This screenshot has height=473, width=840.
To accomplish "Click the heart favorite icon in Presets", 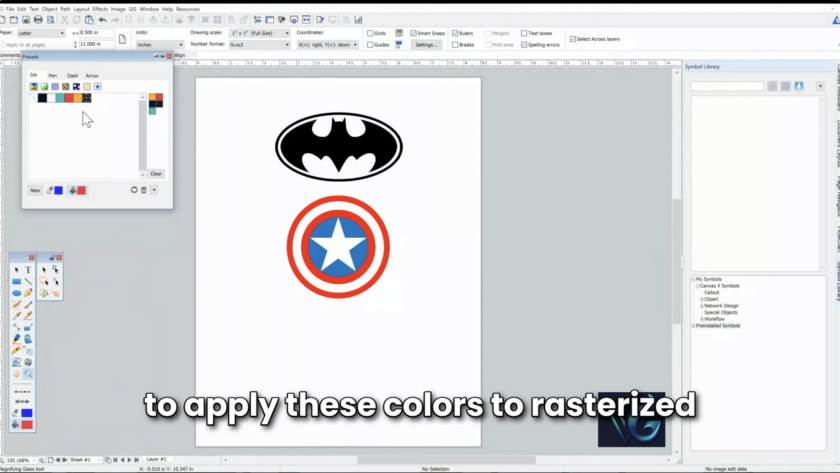I will pyautogui.click(x=134, y=190).
